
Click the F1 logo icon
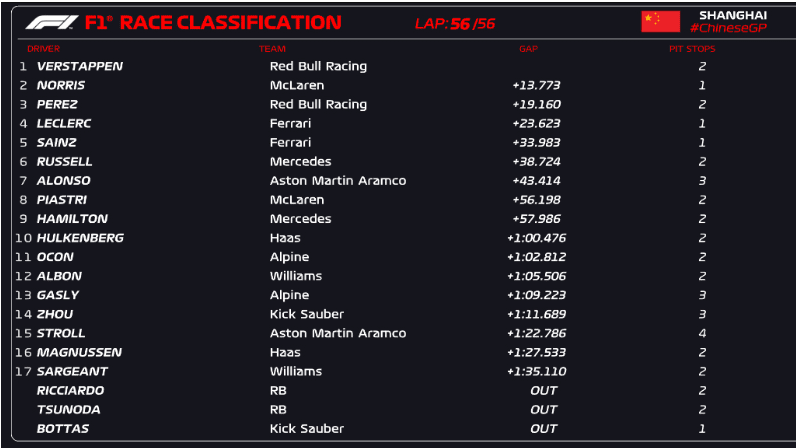coord(52,22)
